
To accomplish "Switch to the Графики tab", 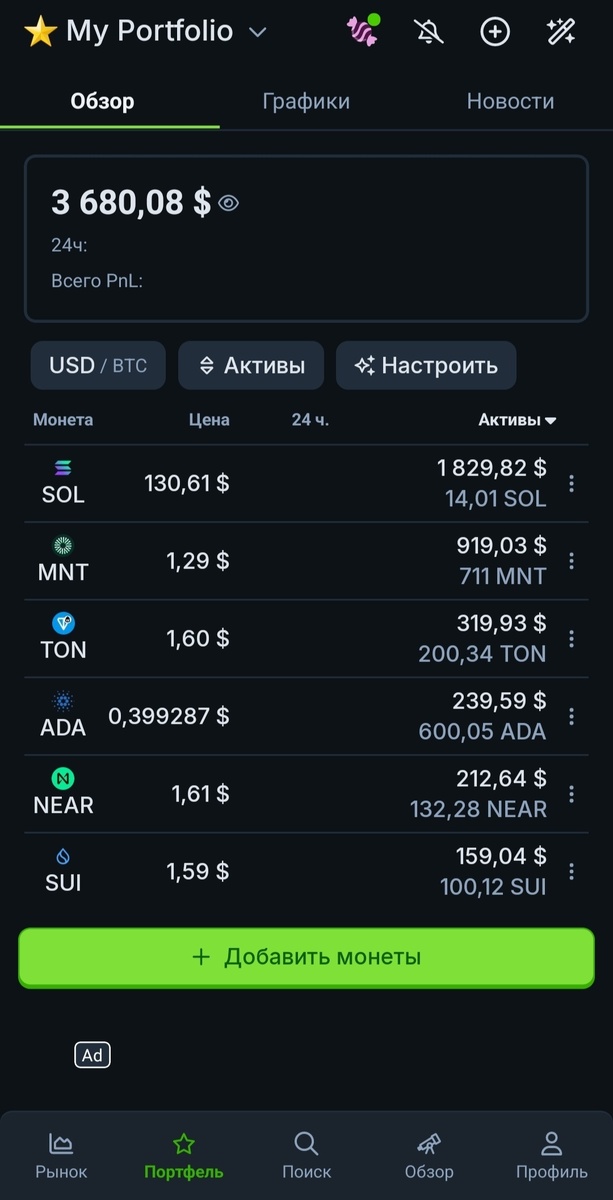I will tap(306, 100).
